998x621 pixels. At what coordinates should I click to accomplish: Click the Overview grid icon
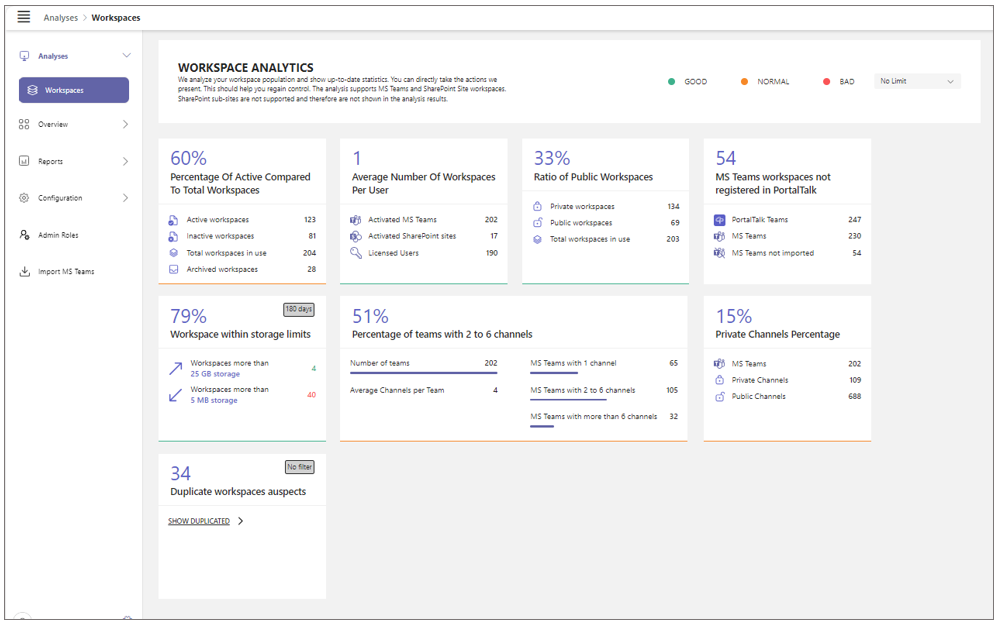coord(24,124)
